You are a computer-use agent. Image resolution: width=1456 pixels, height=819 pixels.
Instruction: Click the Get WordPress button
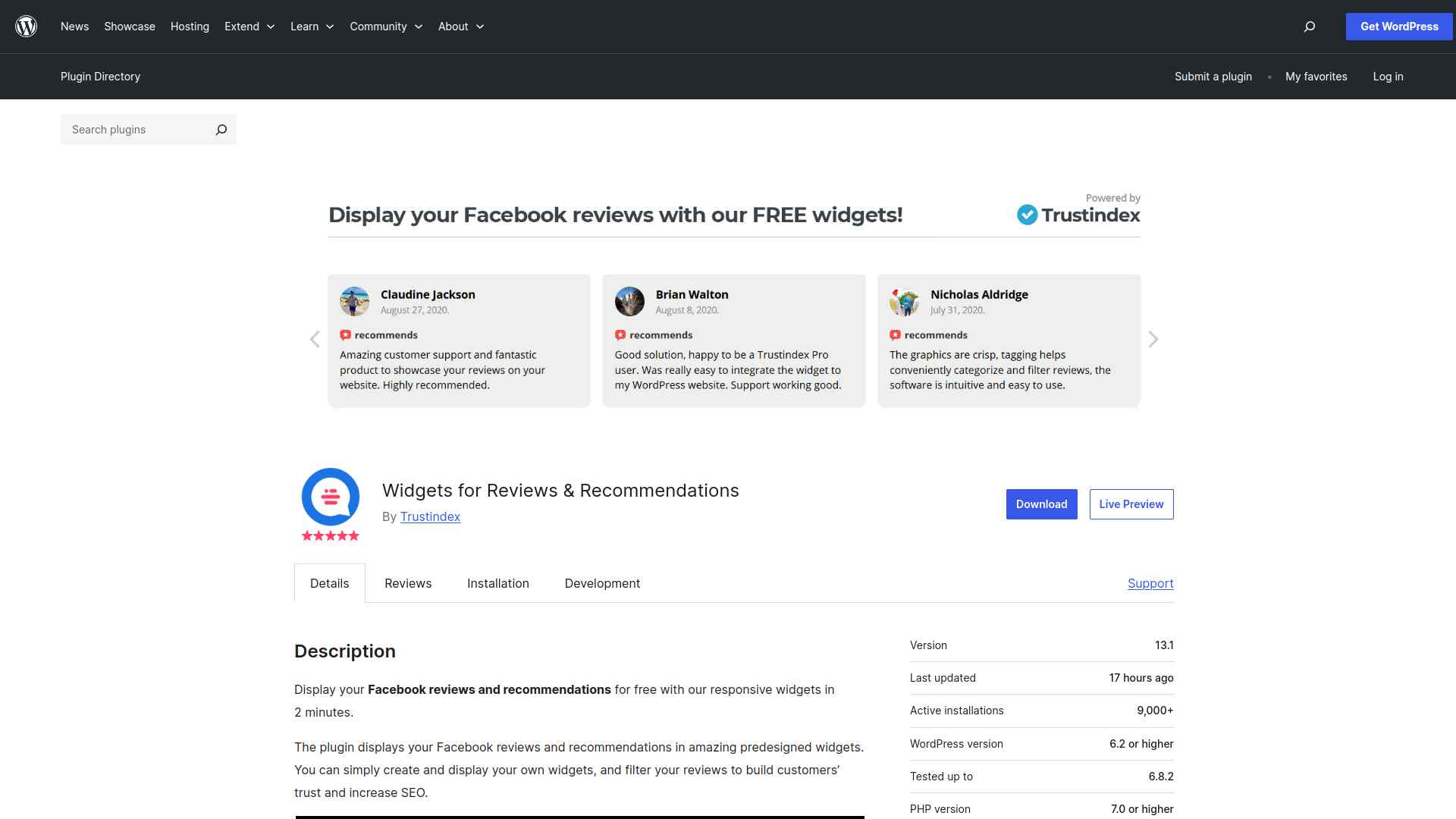(1399, 27)
